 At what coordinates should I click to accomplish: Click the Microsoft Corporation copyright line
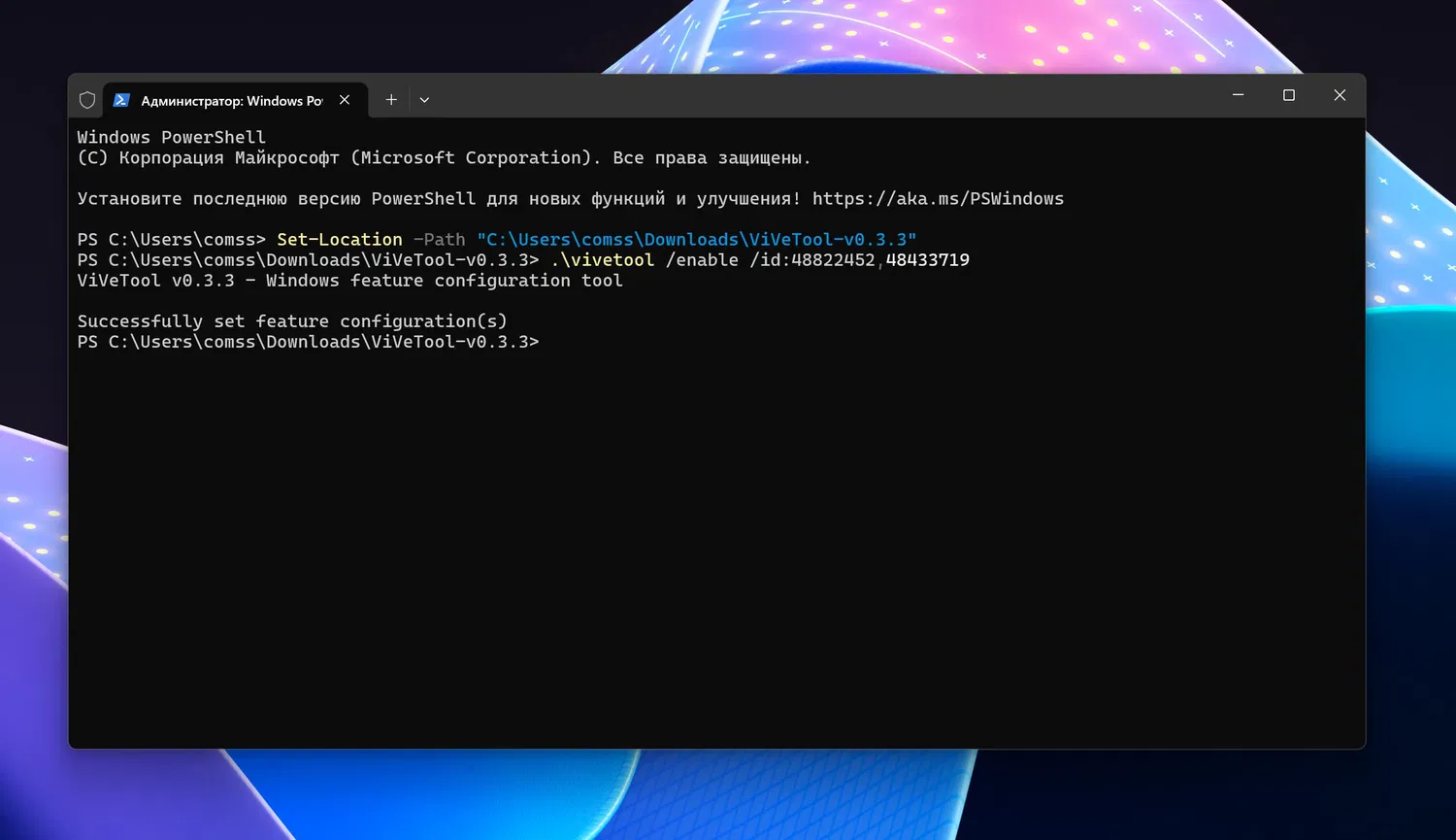444,158
